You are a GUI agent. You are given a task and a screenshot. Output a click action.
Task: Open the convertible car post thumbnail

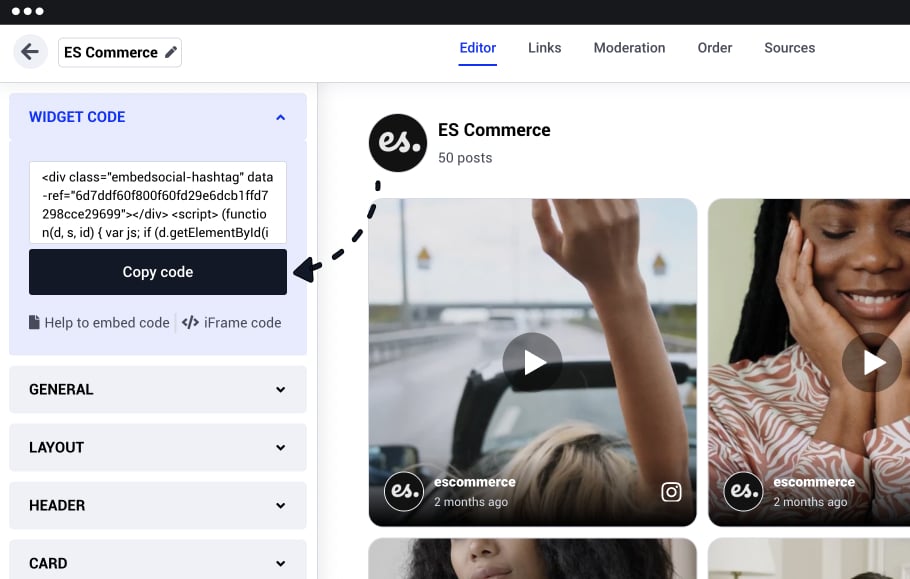click(532, 363)
